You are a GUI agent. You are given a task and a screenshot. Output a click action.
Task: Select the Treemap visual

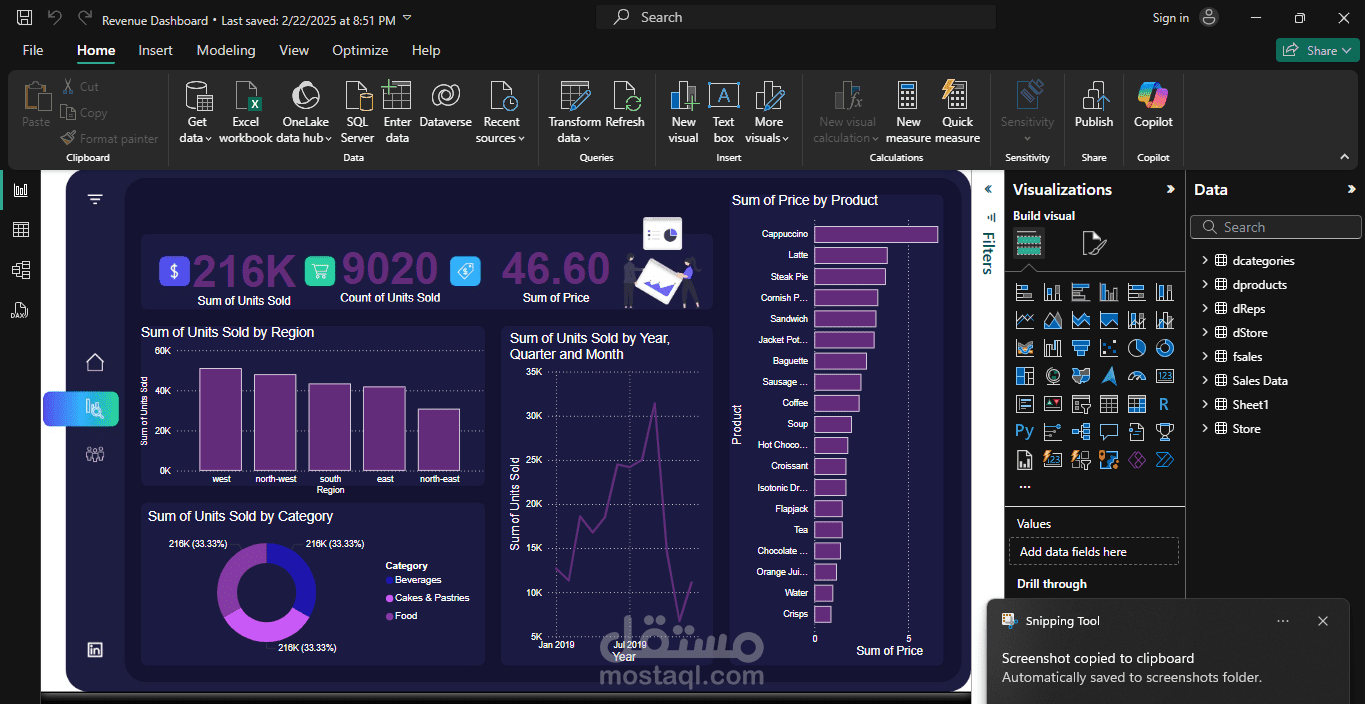click(1025, 376)
